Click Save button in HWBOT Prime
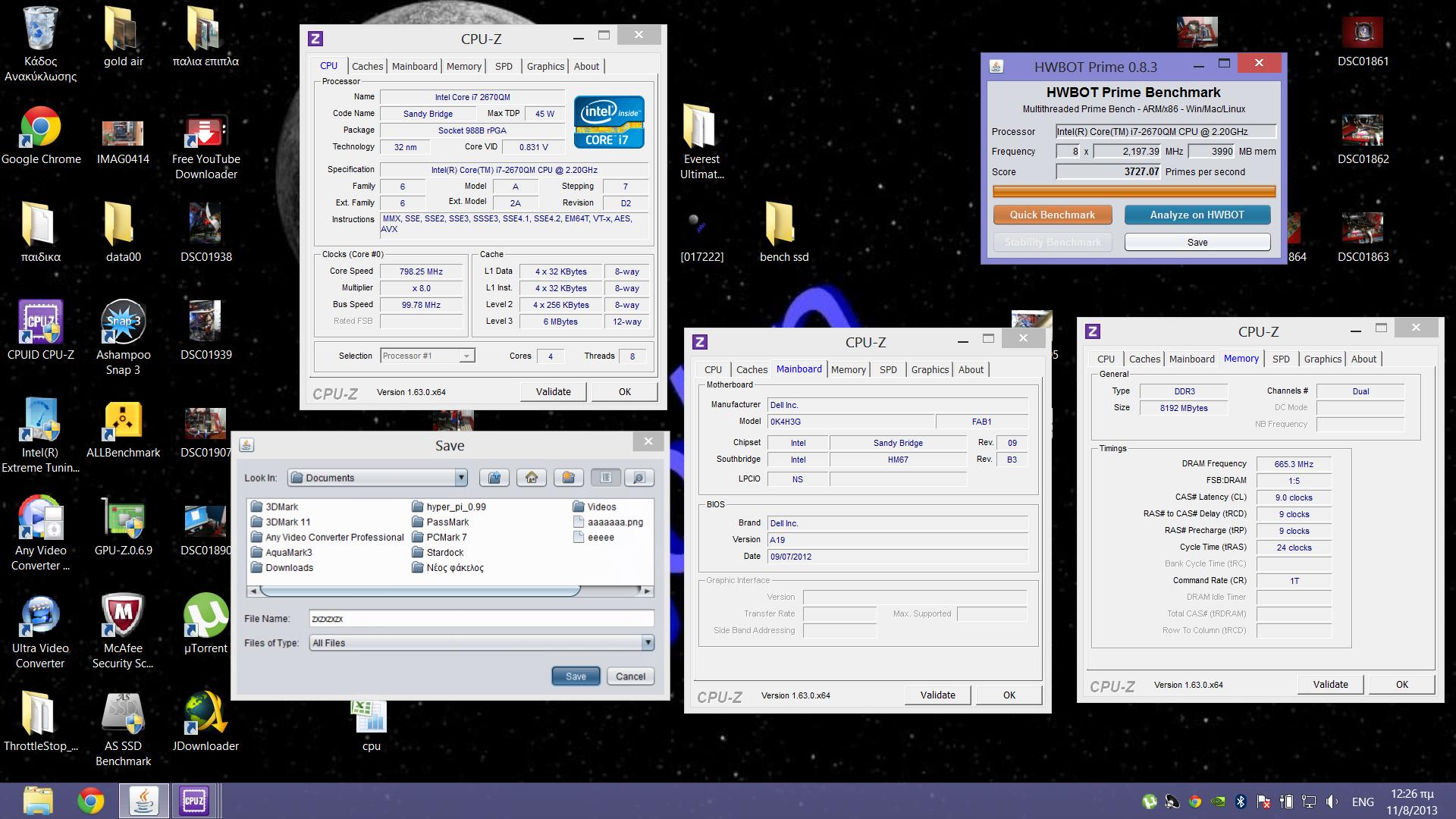Image resolution: width=1456 pixels, height=819 pixels. tap(1197, 242)
